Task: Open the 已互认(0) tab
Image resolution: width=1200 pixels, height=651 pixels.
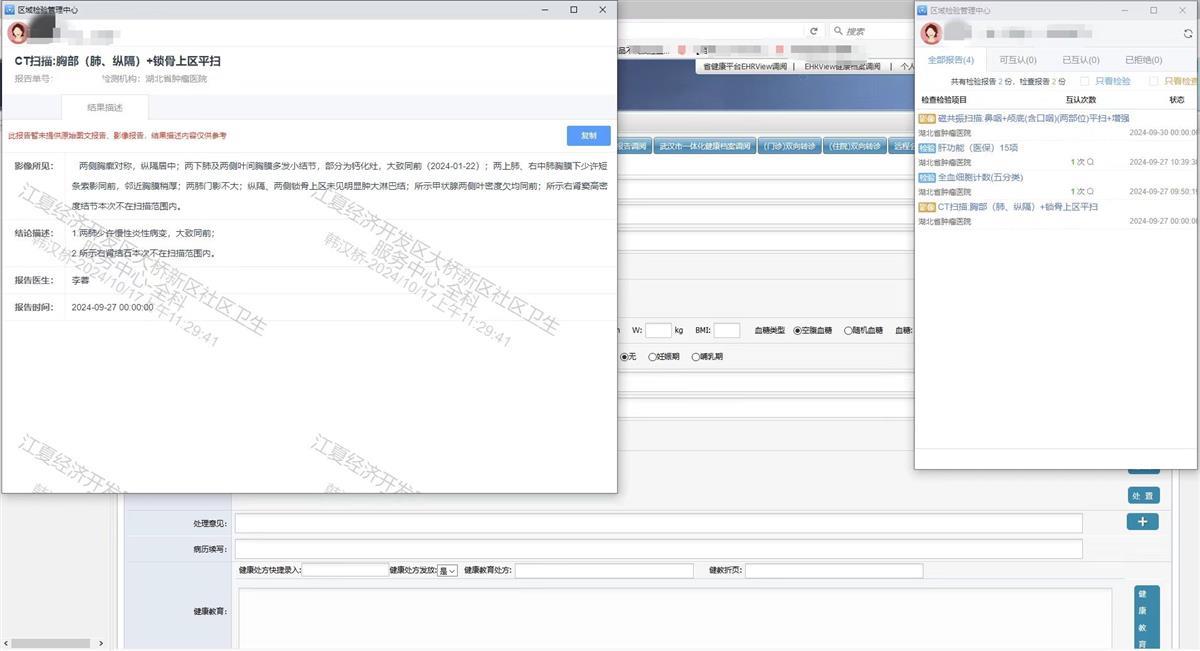Action: click(x=1080, y=60)
